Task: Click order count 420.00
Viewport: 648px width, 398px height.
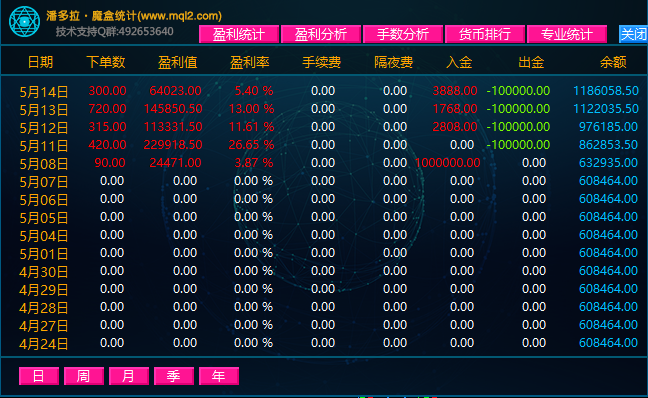Action: 107,145
